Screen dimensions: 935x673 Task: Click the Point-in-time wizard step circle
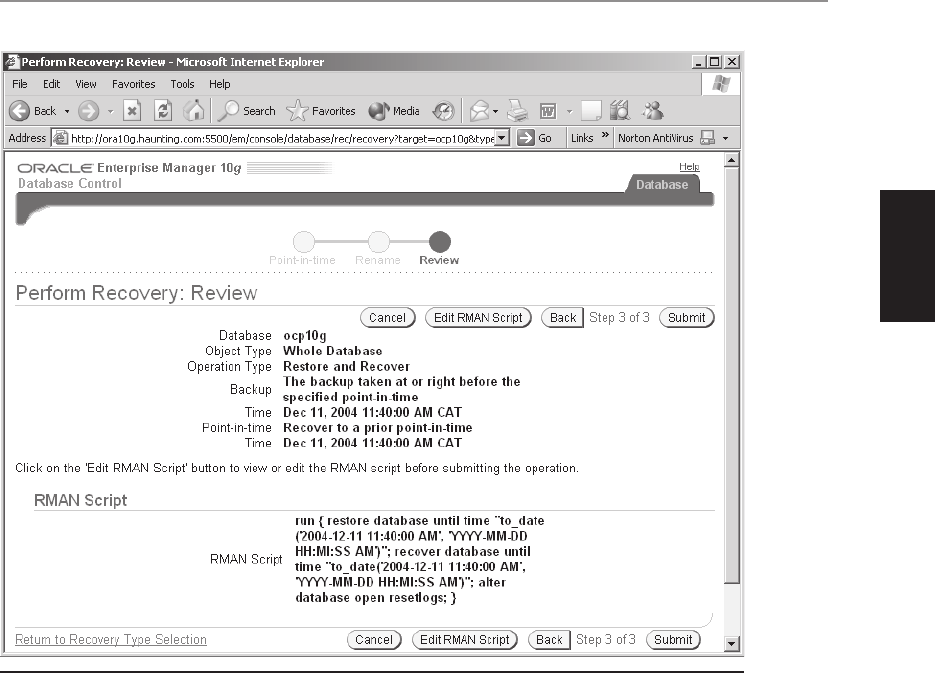click(304, 242)
